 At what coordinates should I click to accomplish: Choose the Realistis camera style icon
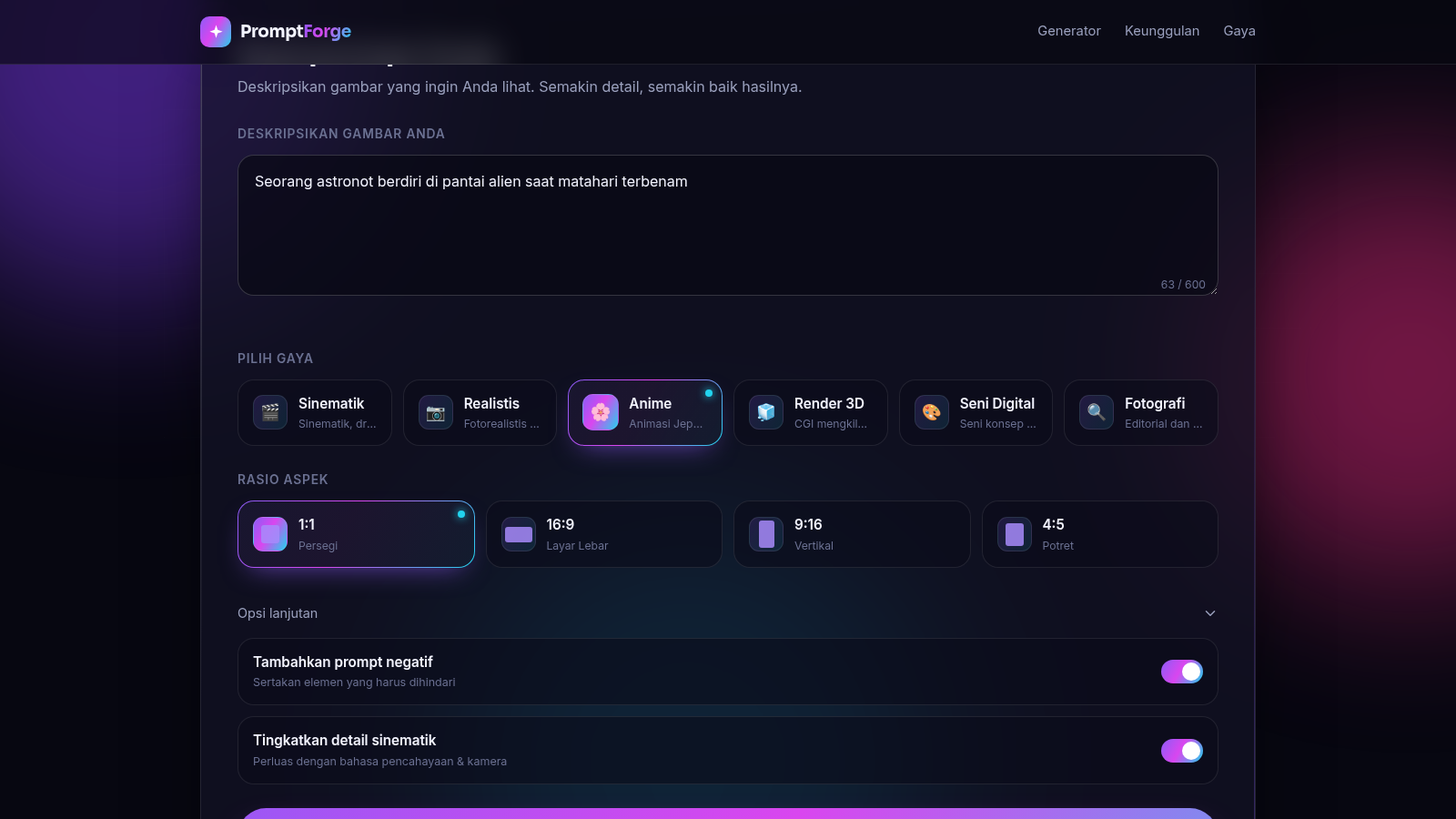pos(436,412)
